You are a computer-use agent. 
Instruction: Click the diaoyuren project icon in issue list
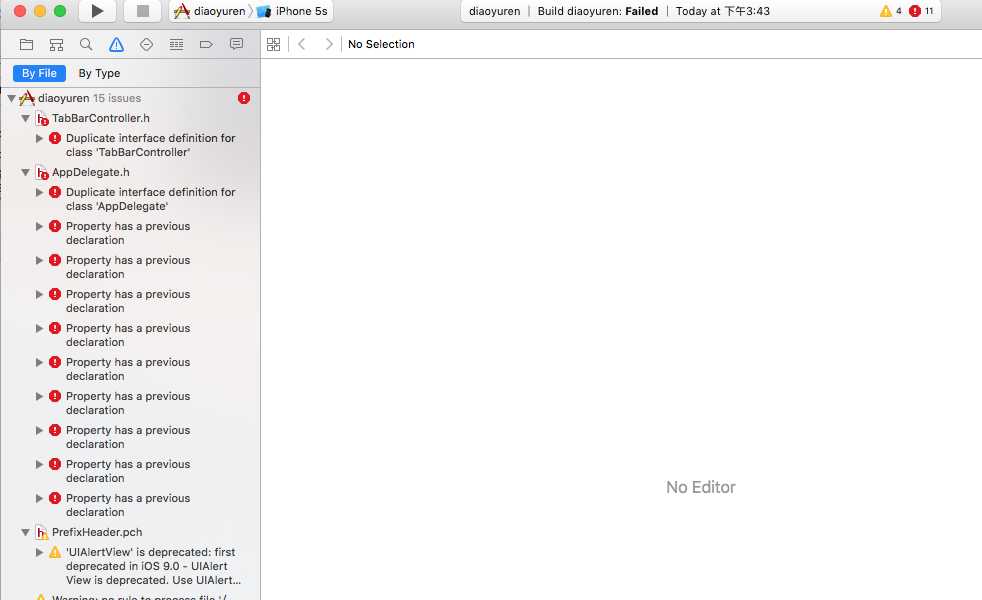27,98
